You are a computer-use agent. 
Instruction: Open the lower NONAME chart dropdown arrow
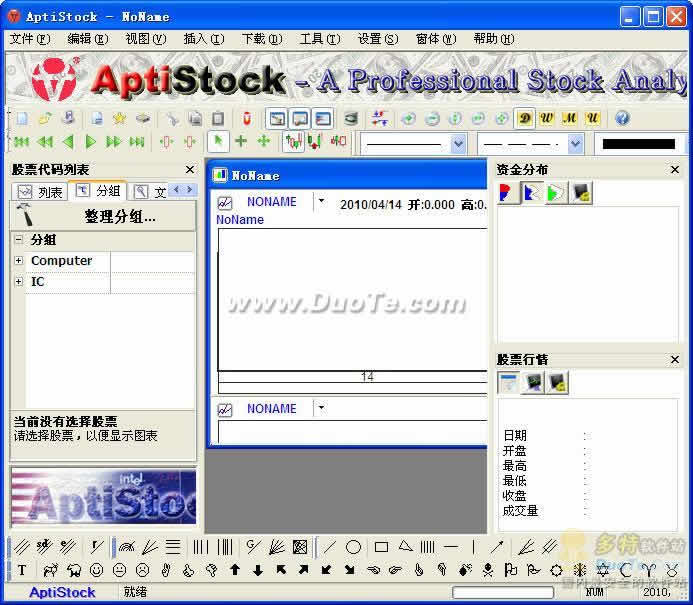pos(321,408)
